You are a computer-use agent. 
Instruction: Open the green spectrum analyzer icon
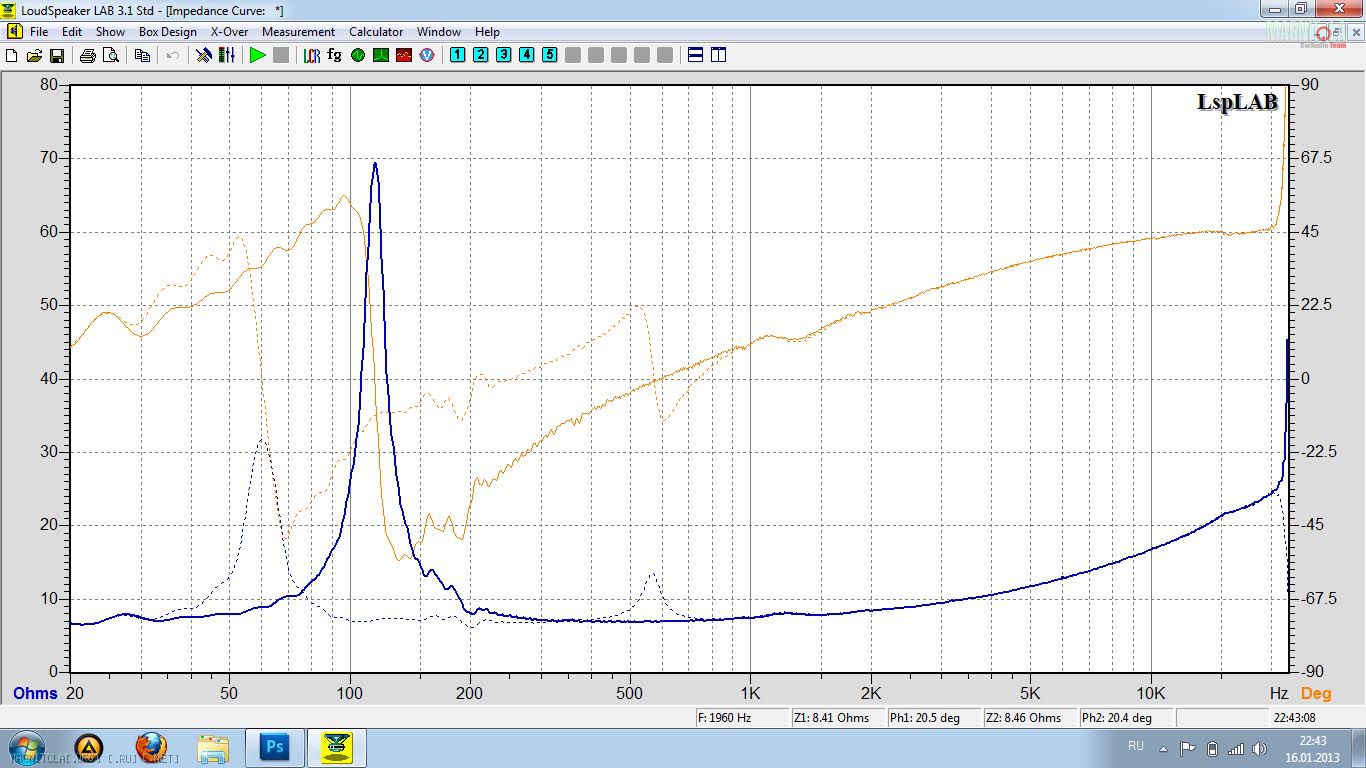[x=381, y=55]
